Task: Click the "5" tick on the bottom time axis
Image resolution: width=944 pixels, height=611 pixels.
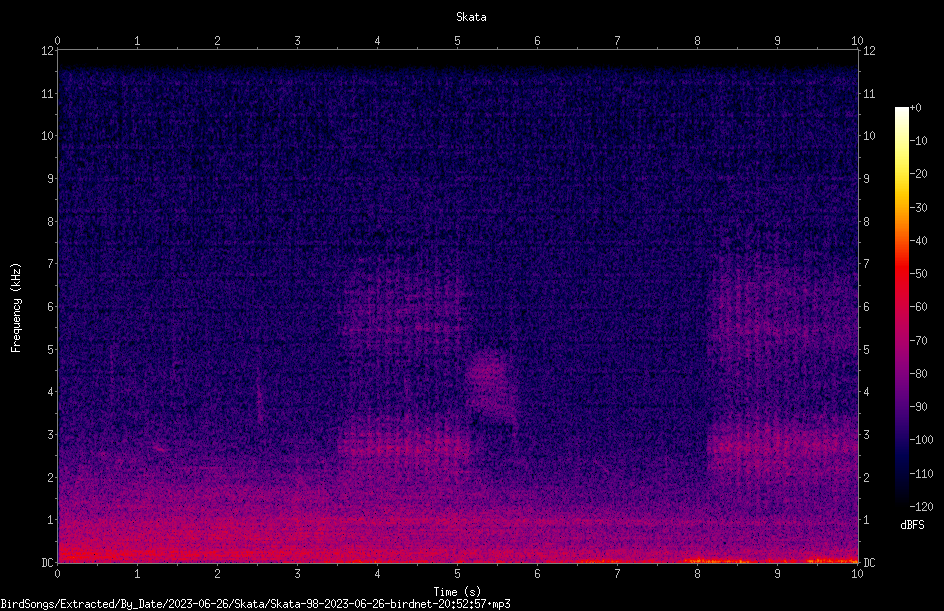Action: pos(458,574)
